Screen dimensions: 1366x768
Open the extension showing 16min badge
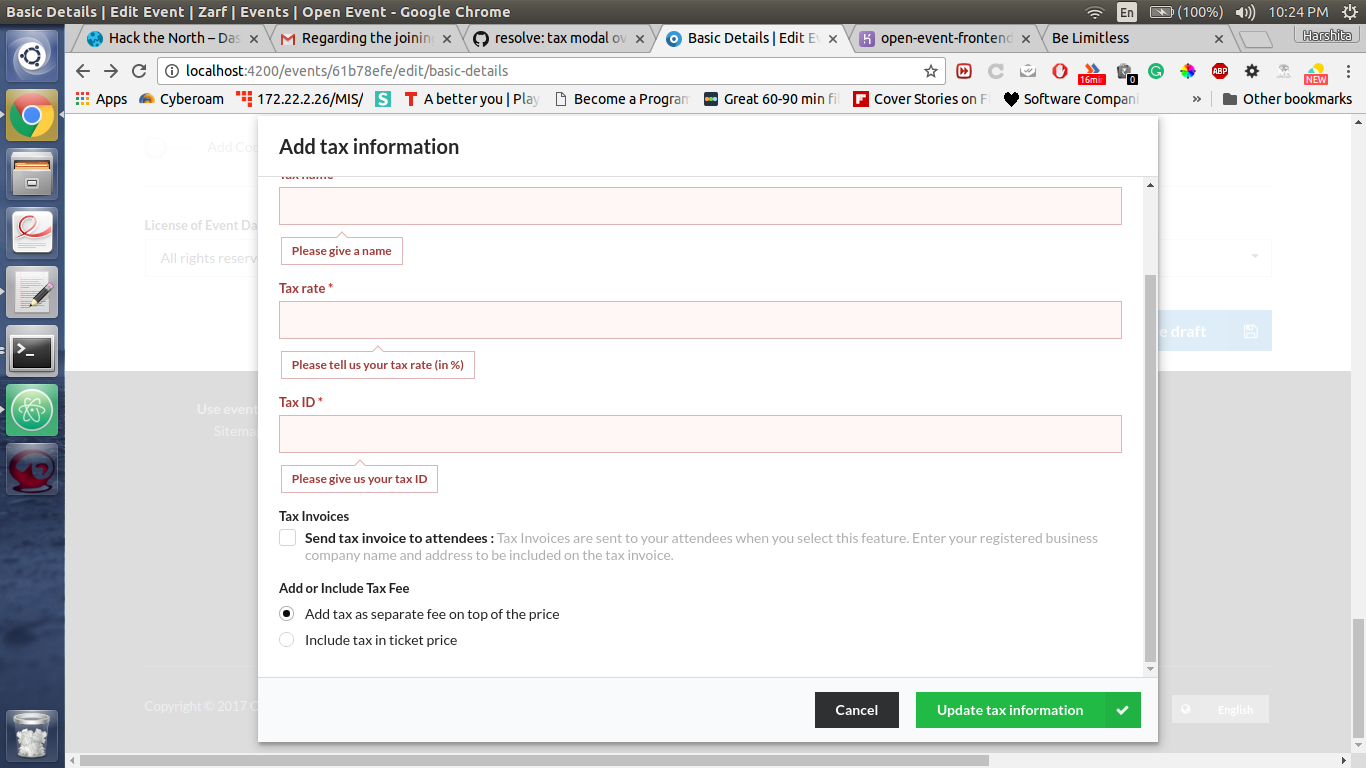point(1091,73)
